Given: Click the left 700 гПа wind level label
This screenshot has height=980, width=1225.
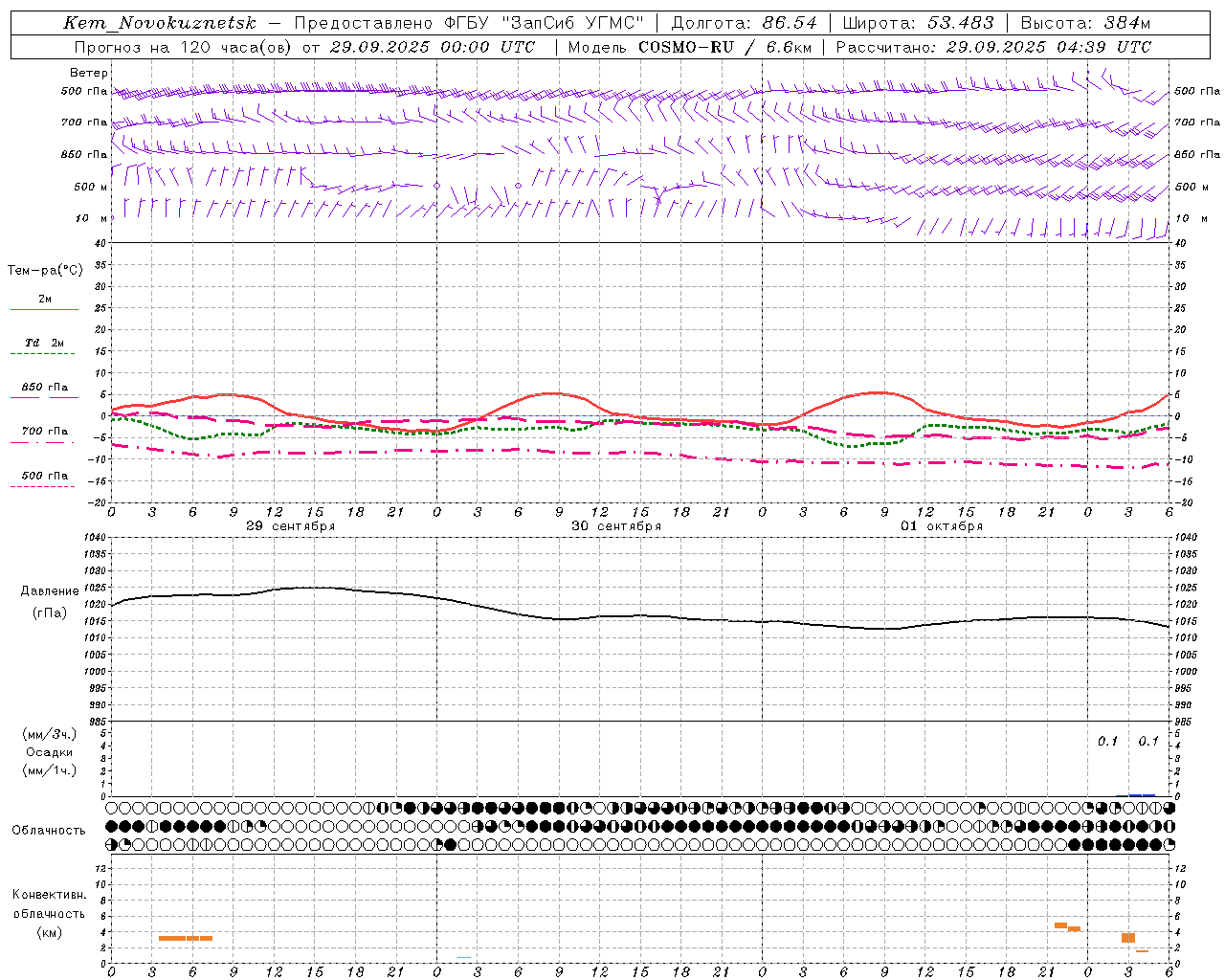Looking at the screenshot, I should [x=84, y=122].
